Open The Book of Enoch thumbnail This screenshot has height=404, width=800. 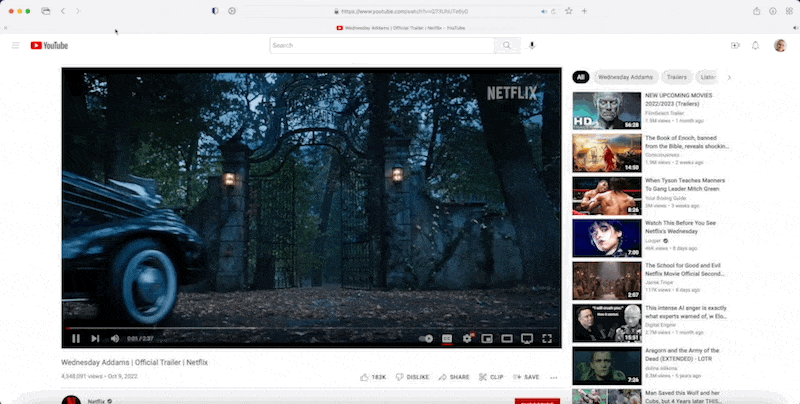[x=607, y=153]
